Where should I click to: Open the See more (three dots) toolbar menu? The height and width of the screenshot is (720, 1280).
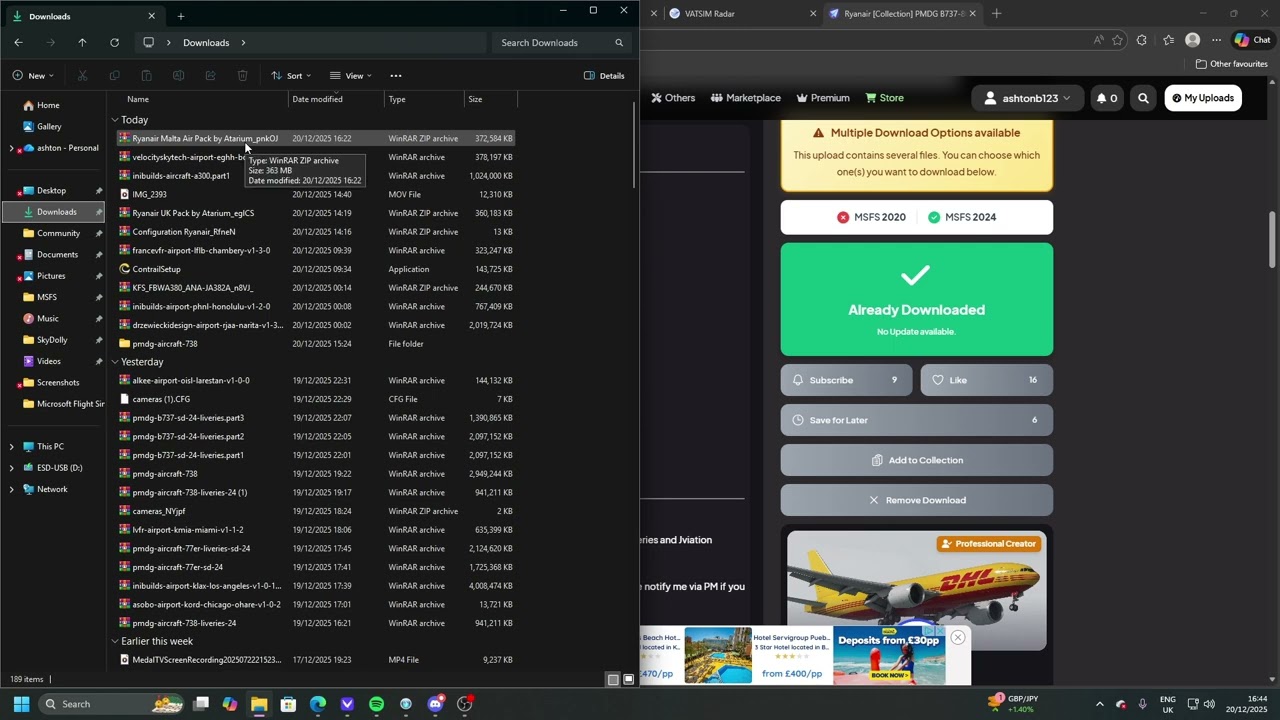coord(396,75)
